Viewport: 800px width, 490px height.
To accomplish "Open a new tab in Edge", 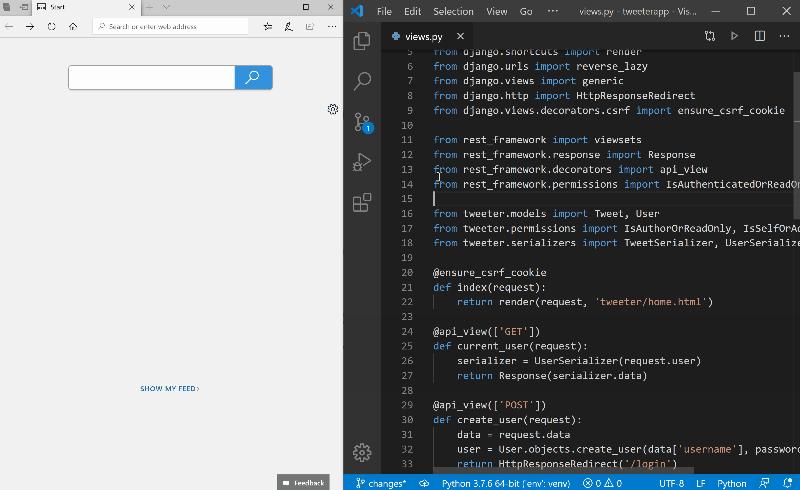I will (149, 7).
